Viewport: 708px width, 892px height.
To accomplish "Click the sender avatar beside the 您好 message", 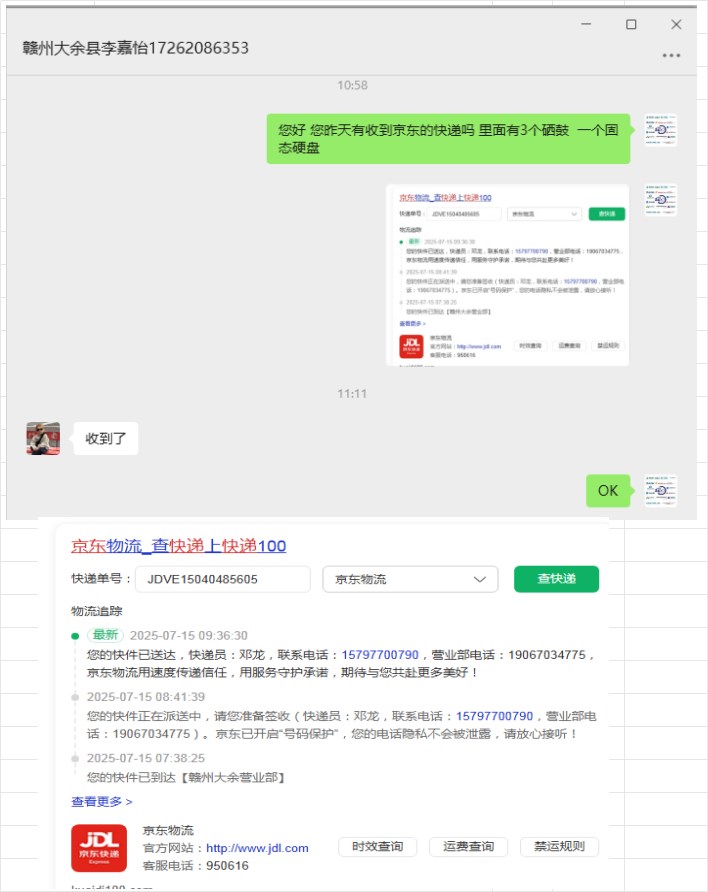I will pyautogui.click(x=660, y=130).
